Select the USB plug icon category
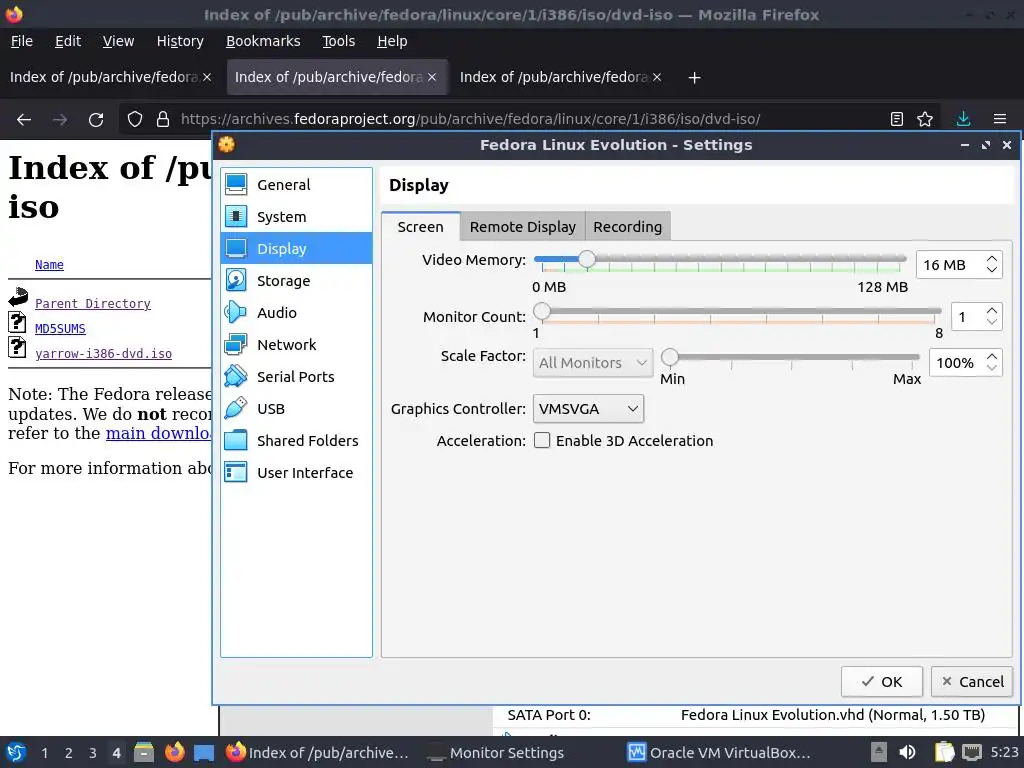The image size is (1024, 768). (236, 408)
